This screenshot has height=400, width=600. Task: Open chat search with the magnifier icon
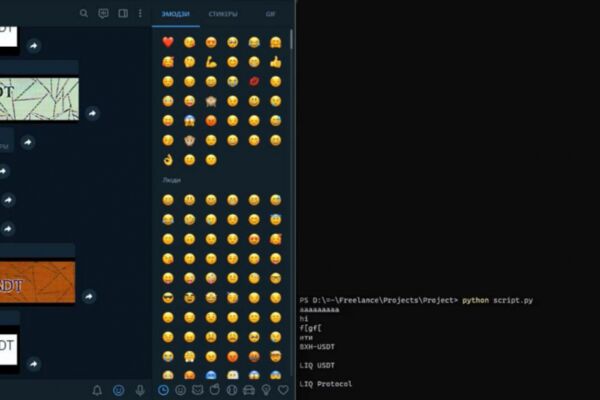[x=83, y=14]
